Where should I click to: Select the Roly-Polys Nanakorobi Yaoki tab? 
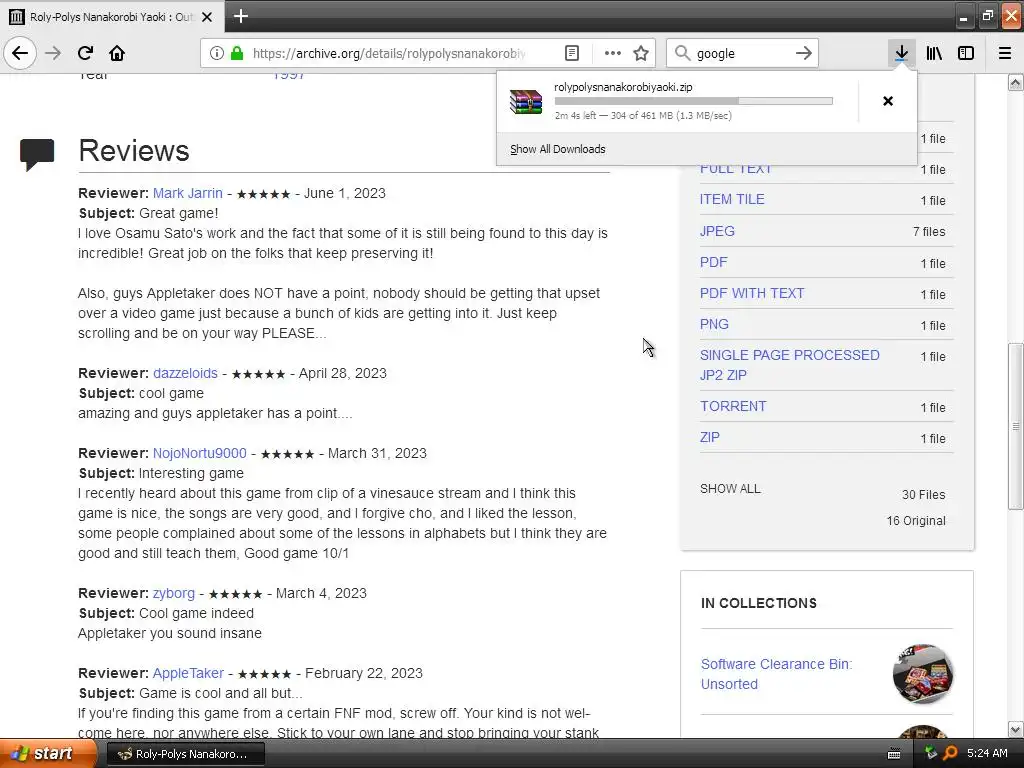111,16
